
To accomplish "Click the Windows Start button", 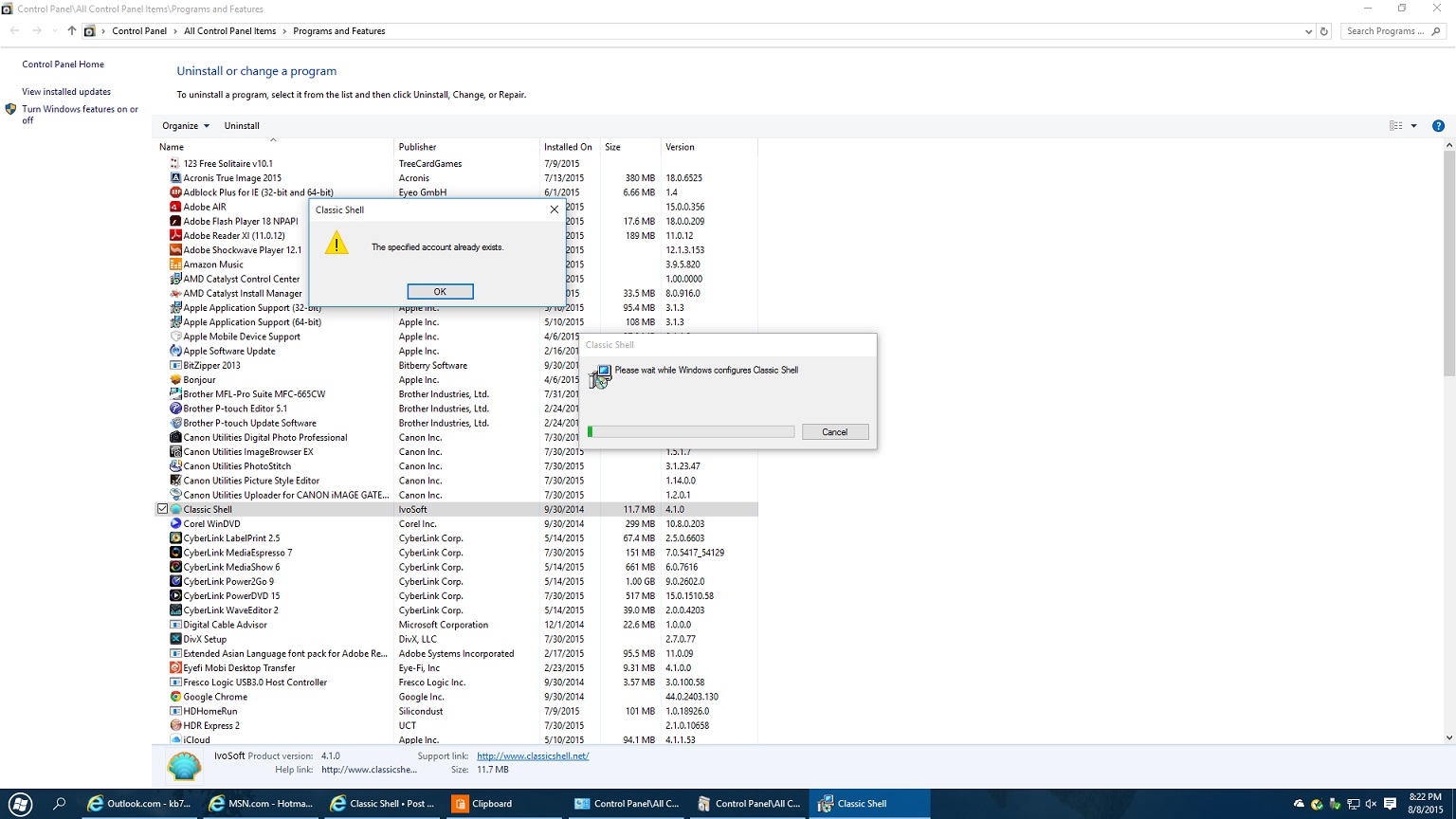I will 19,804.
